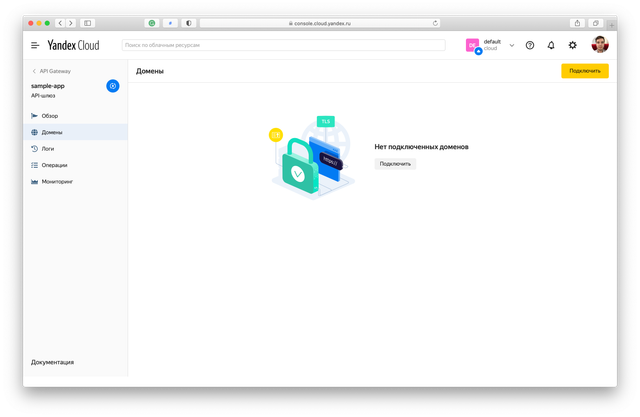Expand the default cloud selector dropdown
This screenshot has height=417, width=640.
(x=512, y=45)
